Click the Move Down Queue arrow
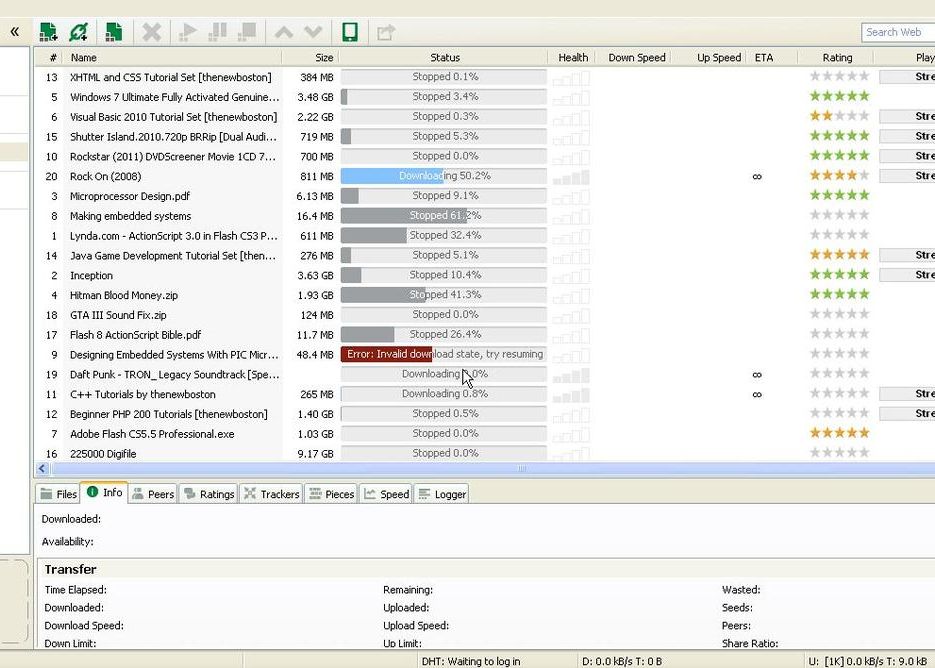 (313, 32)
